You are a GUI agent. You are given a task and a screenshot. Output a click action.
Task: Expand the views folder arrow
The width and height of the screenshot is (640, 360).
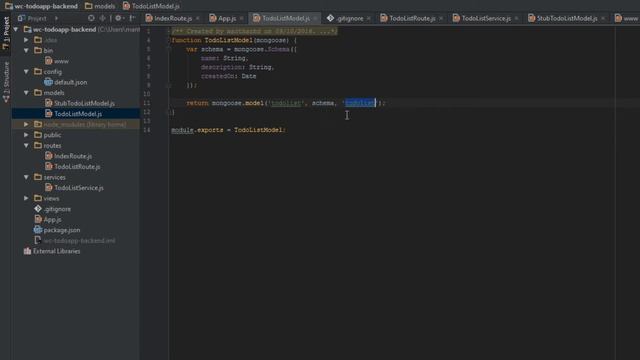coord(26,198)
